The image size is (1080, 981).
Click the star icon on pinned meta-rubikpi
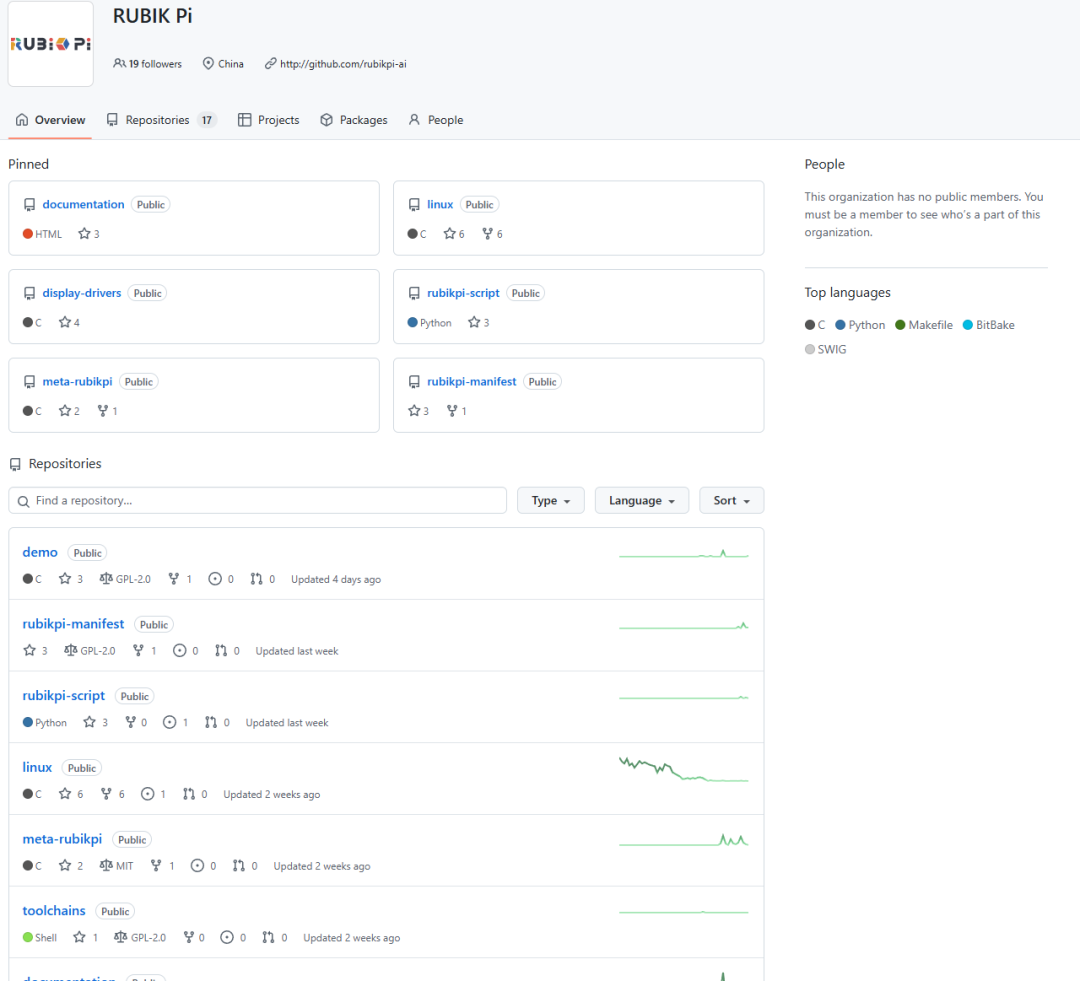tap(65, 411)
